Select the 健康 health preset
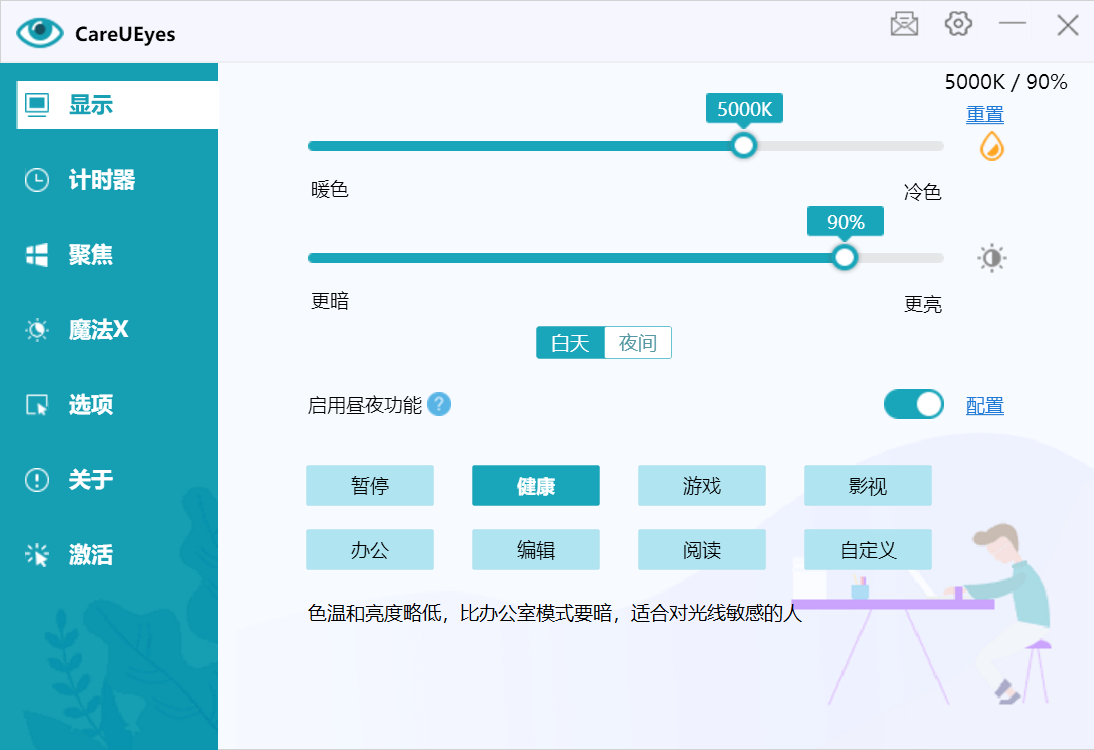 [x=536, y=486]
